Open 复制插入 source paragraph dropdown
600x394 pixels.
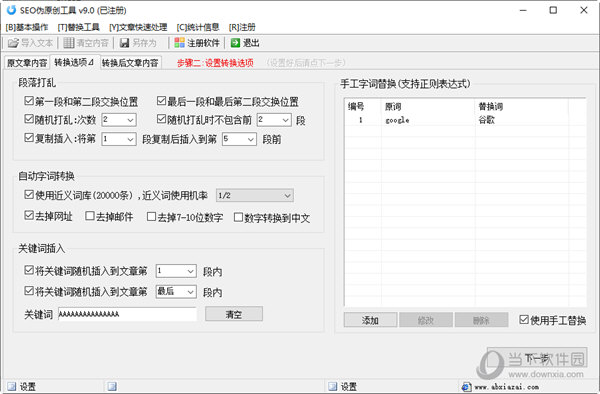click(x=119, y=139)
